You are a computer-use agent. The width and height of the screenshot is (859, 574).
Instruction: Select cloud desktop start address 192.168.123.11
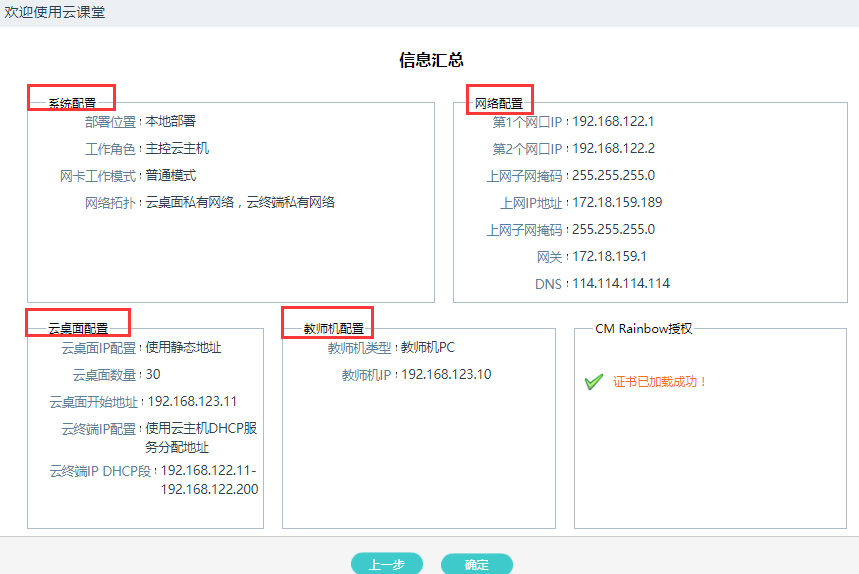pos(192,402)
